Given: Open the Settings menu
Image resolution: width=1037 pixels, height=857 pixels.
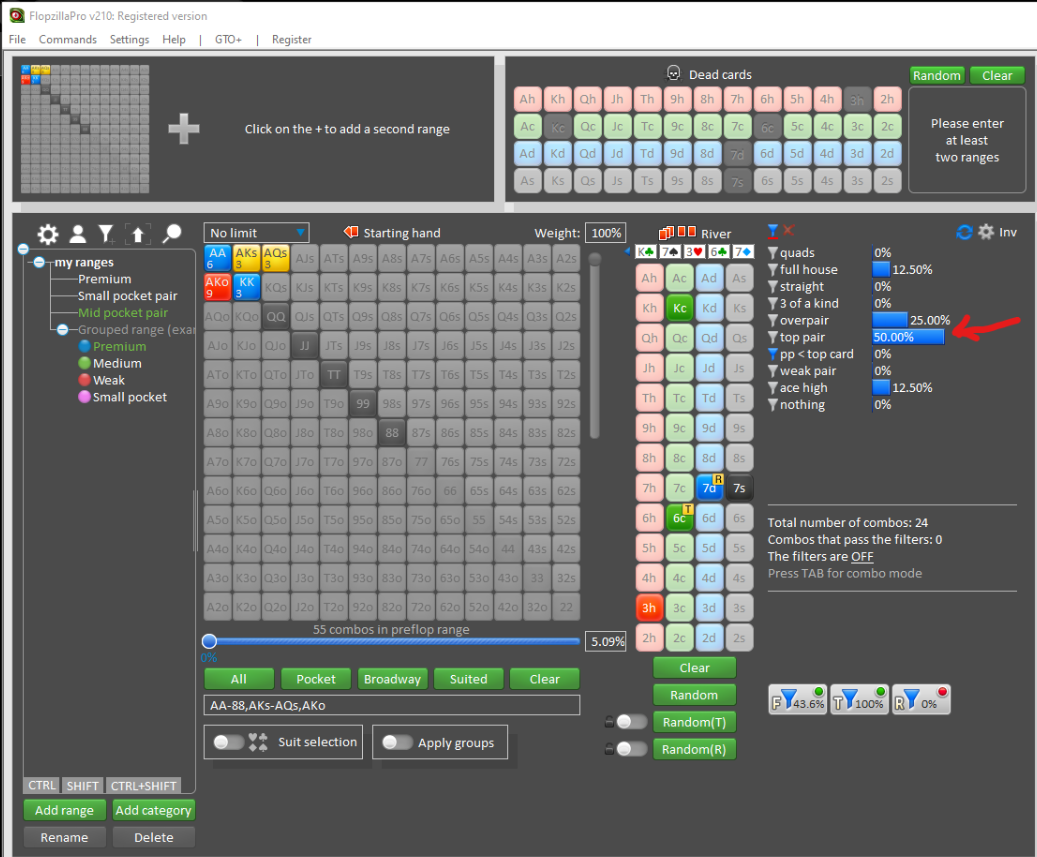Looking at the screenshot, I should tap(129, 39).
